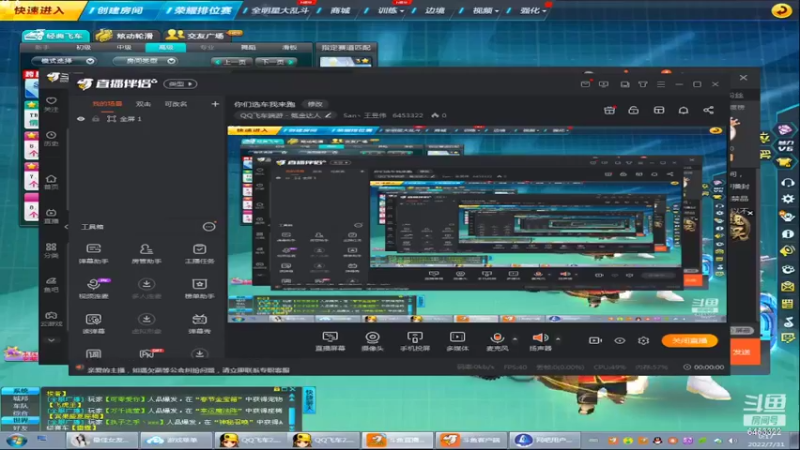Expand more sidebar items chevron
Screen dimensions: 800x450
[51, 340]
